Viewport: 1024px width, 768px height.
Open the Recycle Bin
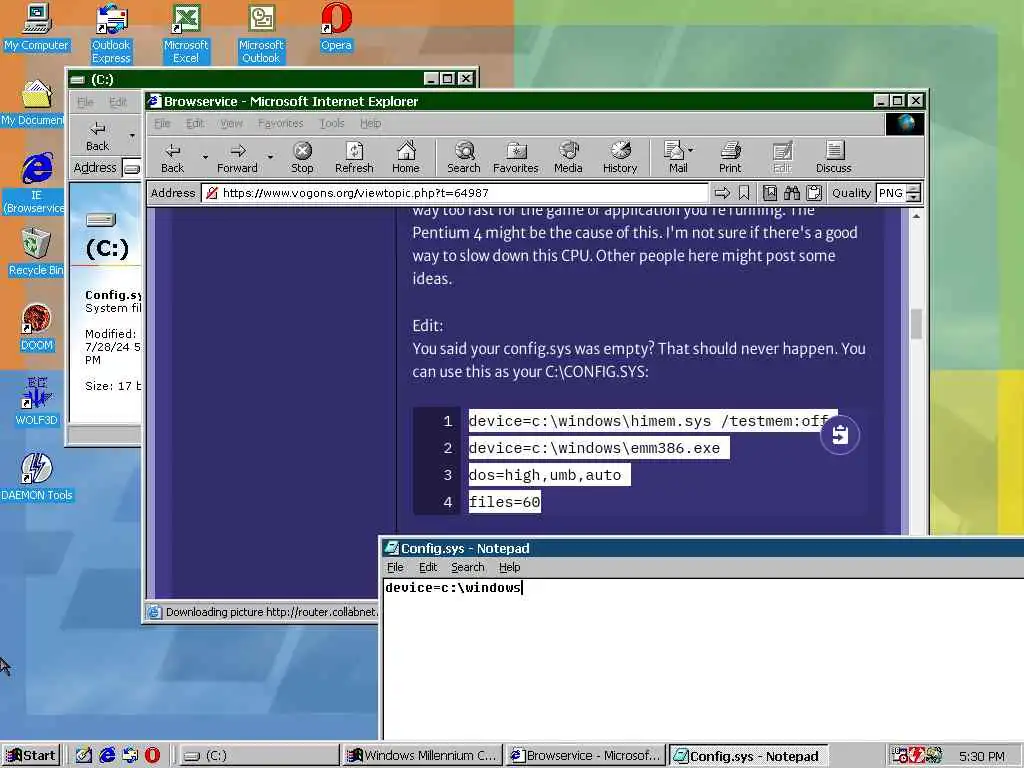[36, 252]
